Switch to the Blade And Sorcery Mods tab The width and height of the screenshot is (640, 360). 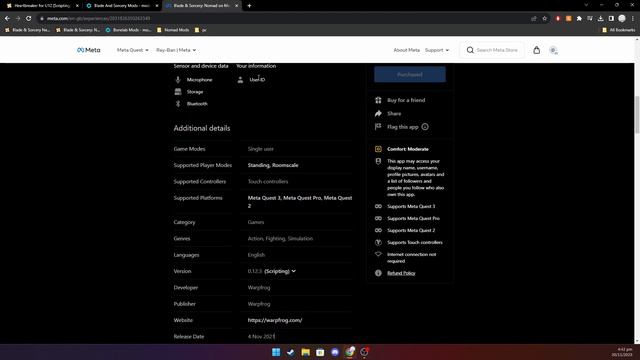122,6
